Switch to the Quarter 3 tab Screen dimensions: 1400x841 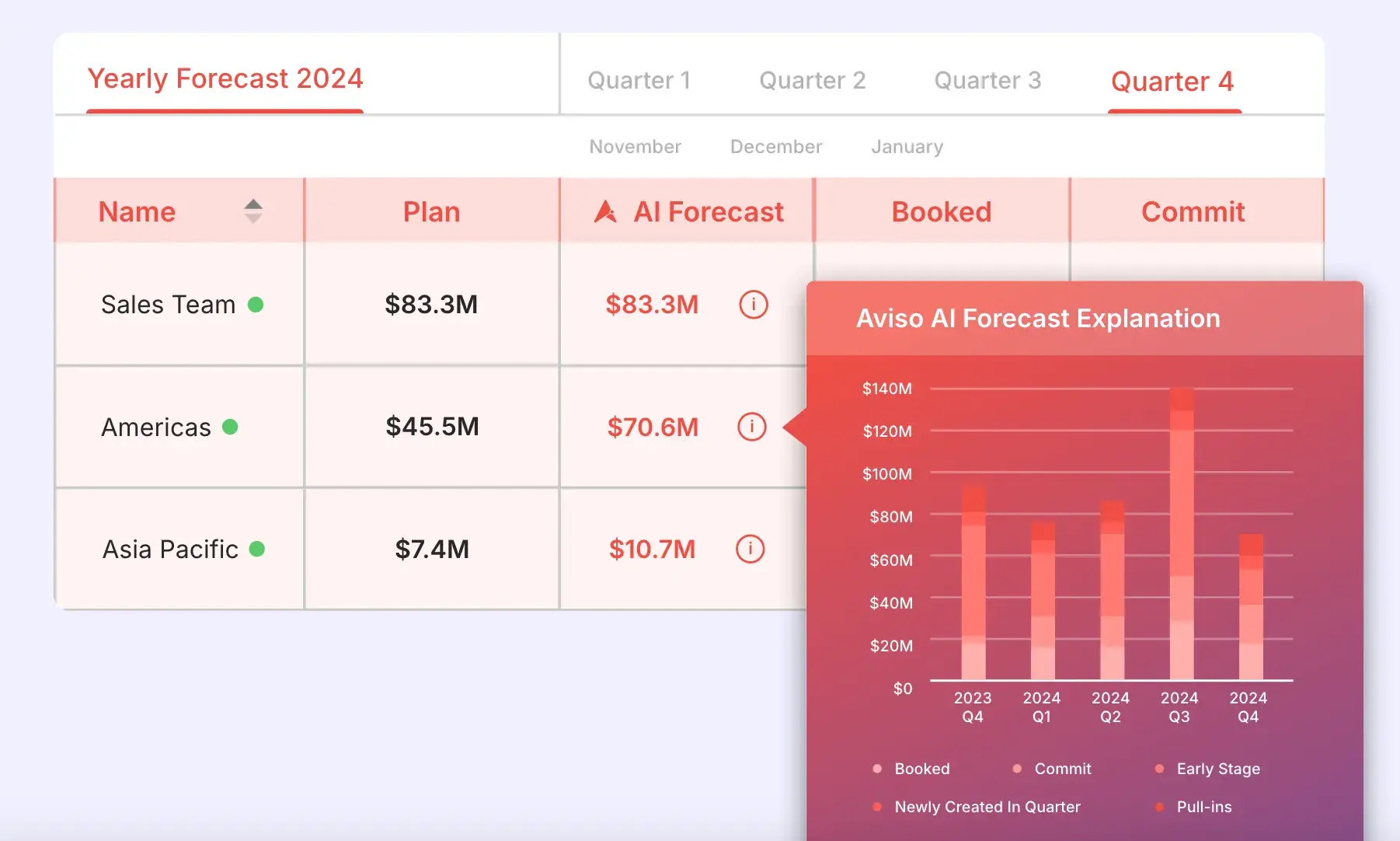(987, 80)
